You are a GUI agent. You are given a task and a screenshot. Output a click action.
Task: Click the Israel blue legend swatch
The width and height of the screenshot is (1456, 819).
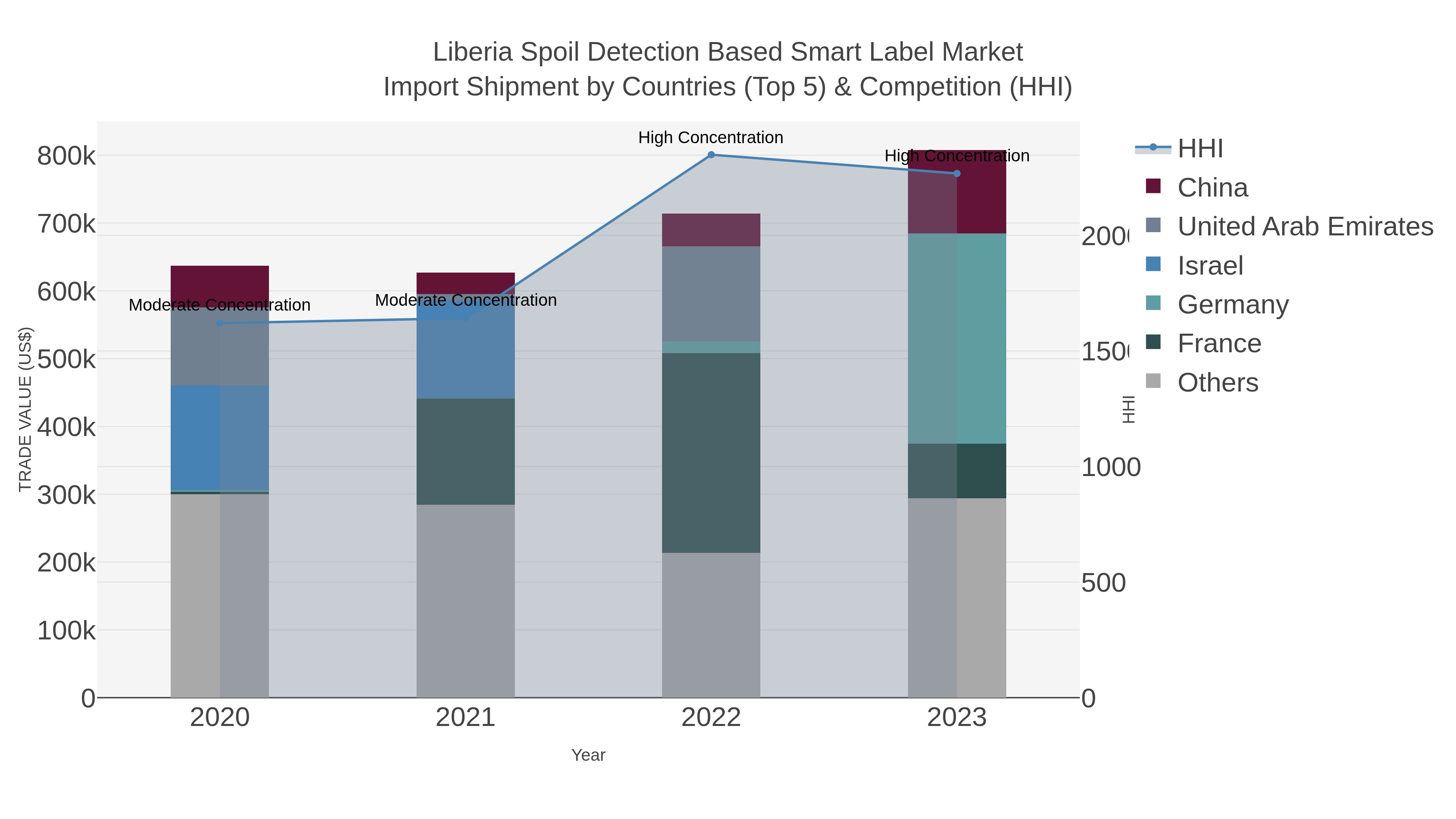[1153, 264]
